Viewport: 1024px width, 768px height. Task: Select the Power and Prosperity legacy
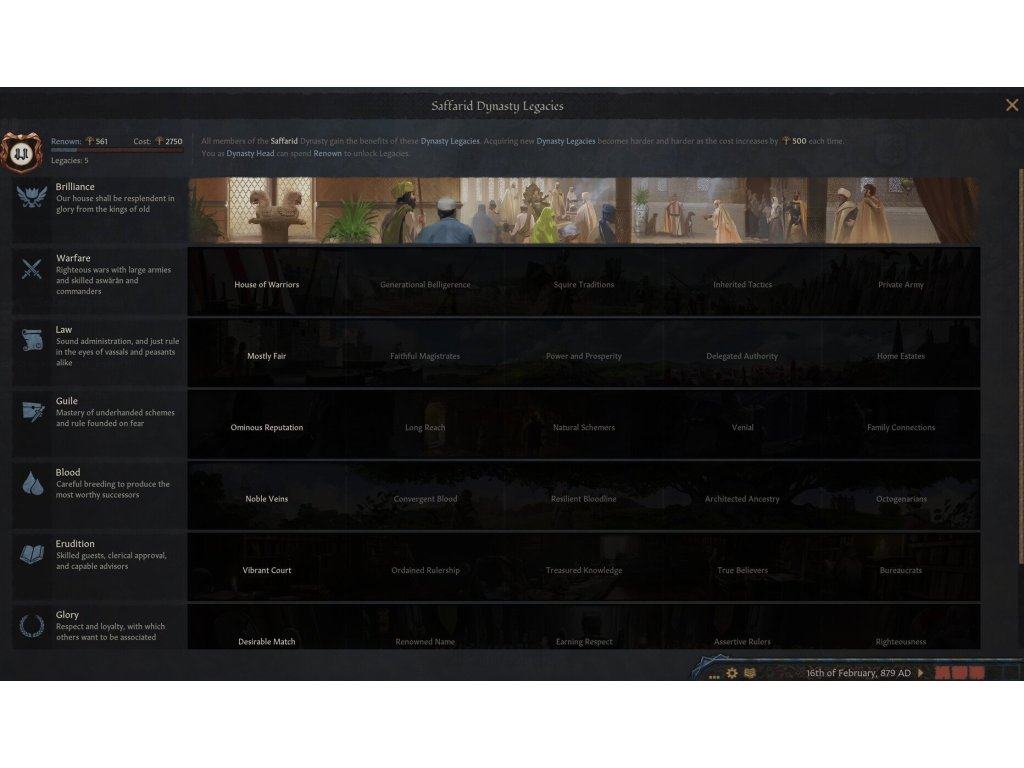(x=584, y=356)
